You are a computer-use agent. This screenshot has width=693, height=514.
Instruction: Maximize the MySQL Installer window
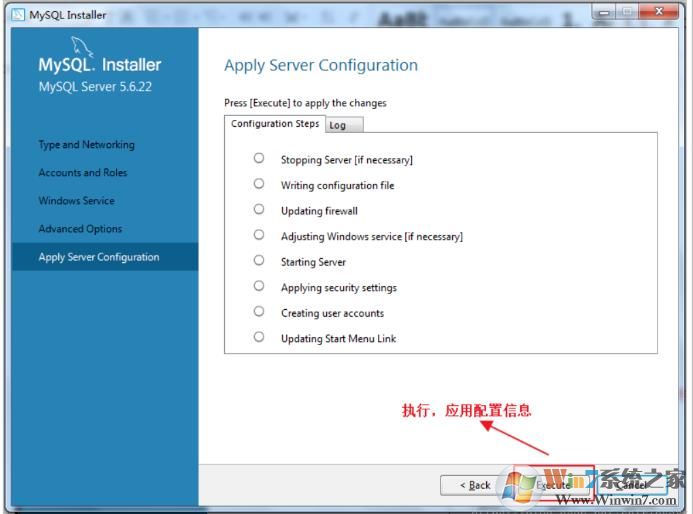[627, 12]
